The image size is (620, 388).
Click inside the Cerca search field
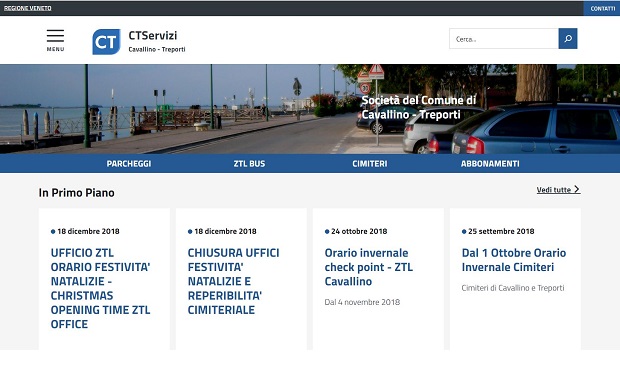504,38
